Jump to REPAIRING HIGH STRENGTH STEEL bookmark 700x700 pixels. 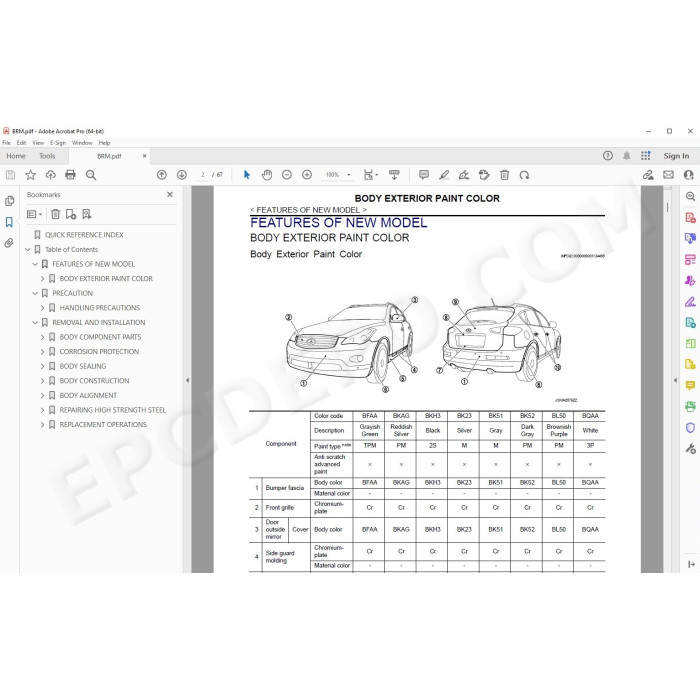pos(112,410)
